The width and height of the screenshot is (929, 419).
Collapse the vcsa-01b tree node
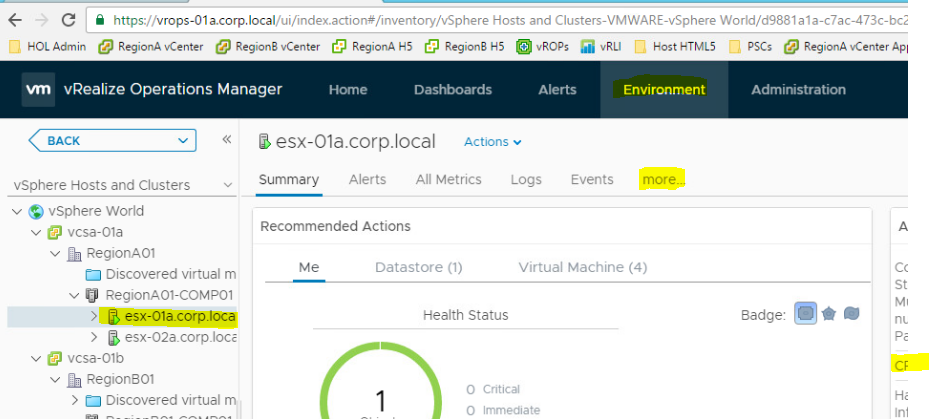pyautogui.click(x=36, y=359)
